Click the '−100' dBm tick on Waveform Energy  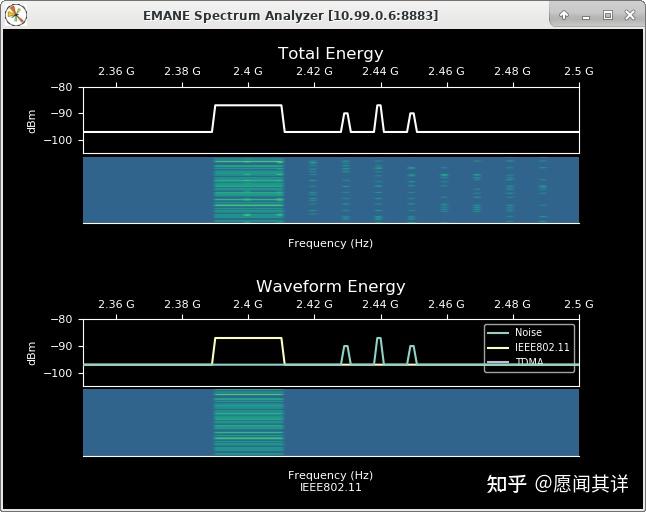coord(58,373)
